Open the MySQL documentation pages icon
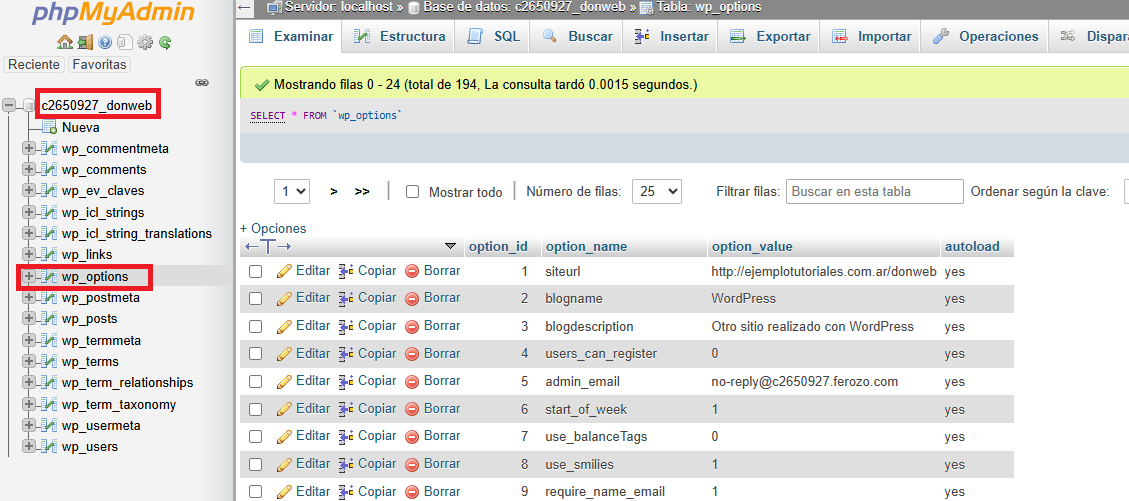 (x=125, y=42)
